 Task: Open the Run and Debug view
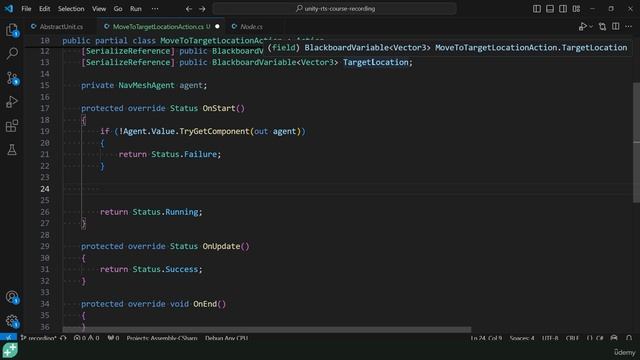pos(12,102)
